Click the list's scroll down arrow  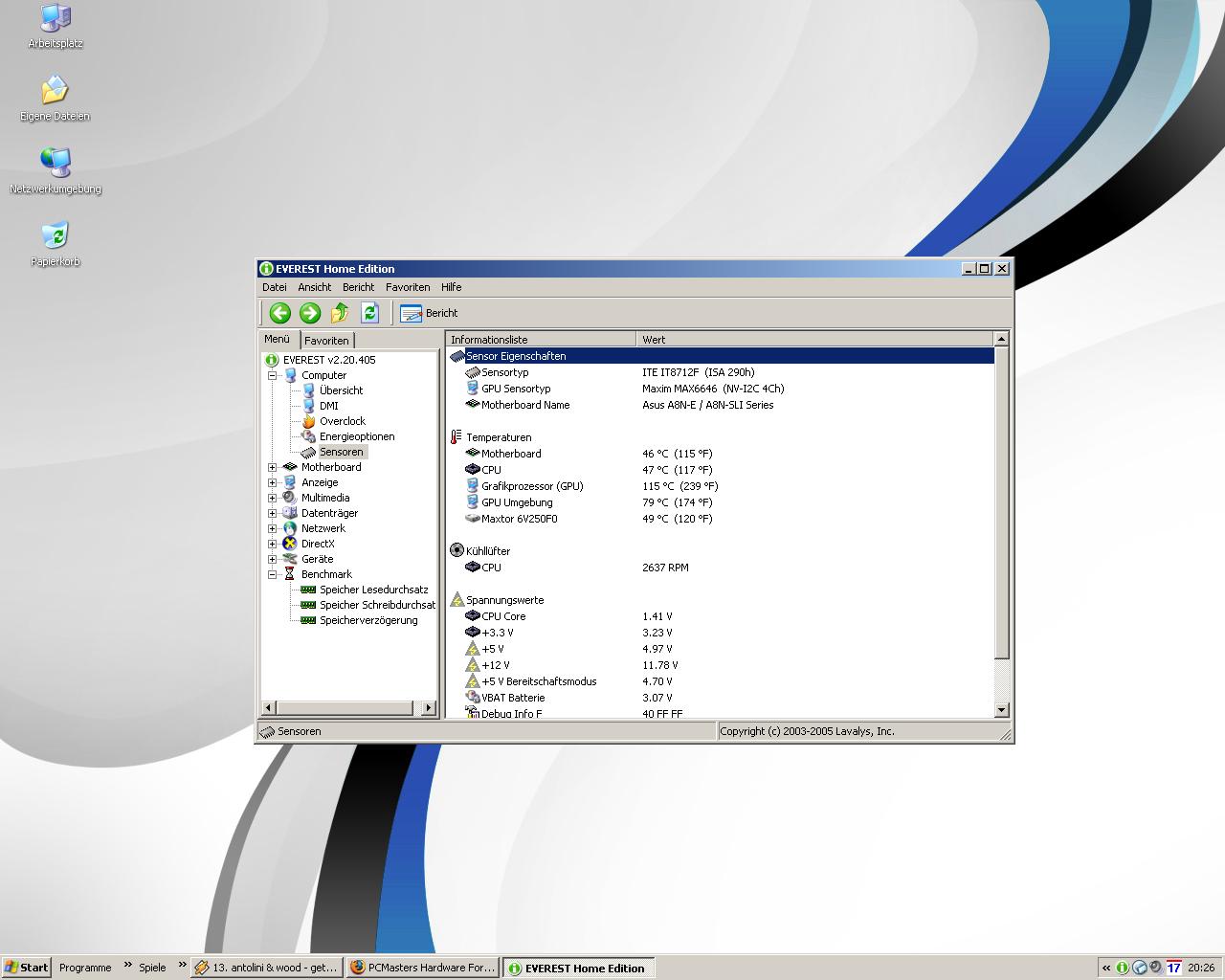1001,710
